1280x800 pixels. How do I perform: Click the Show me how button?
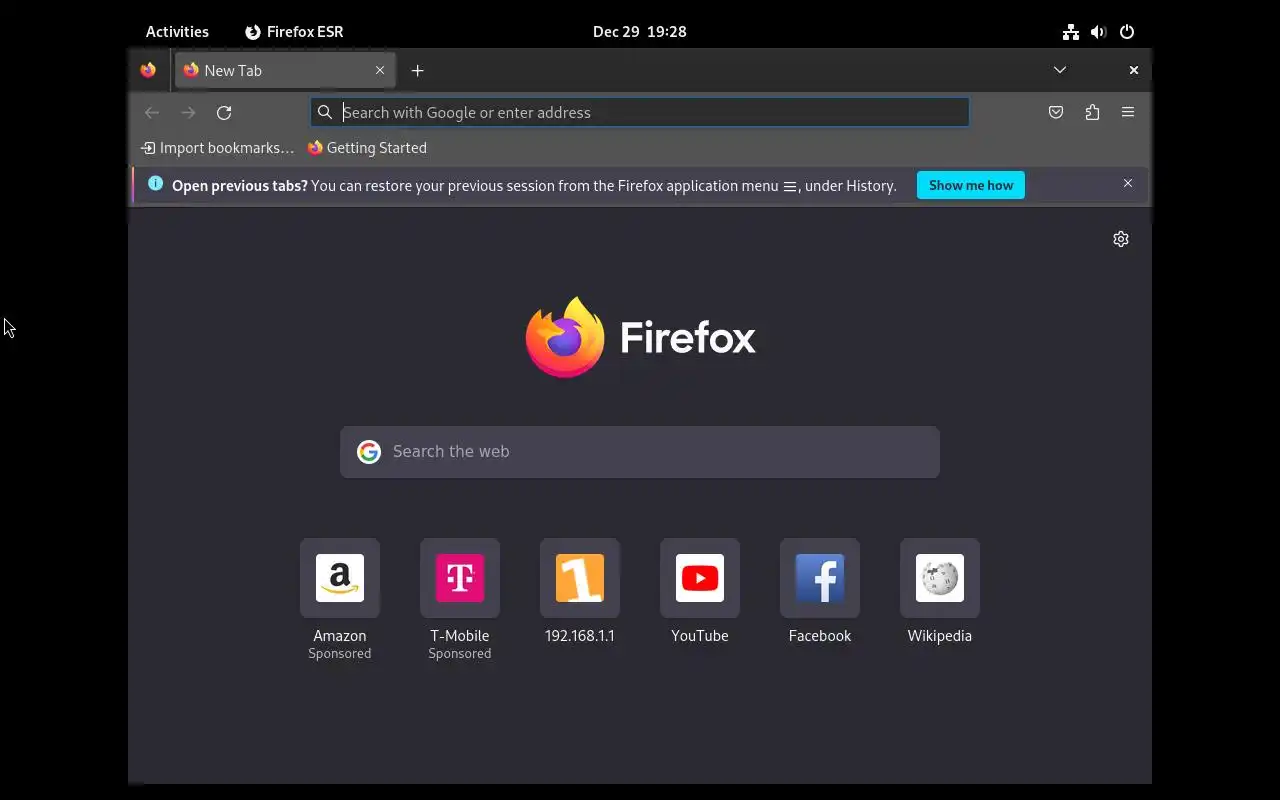tap(971, 185)
